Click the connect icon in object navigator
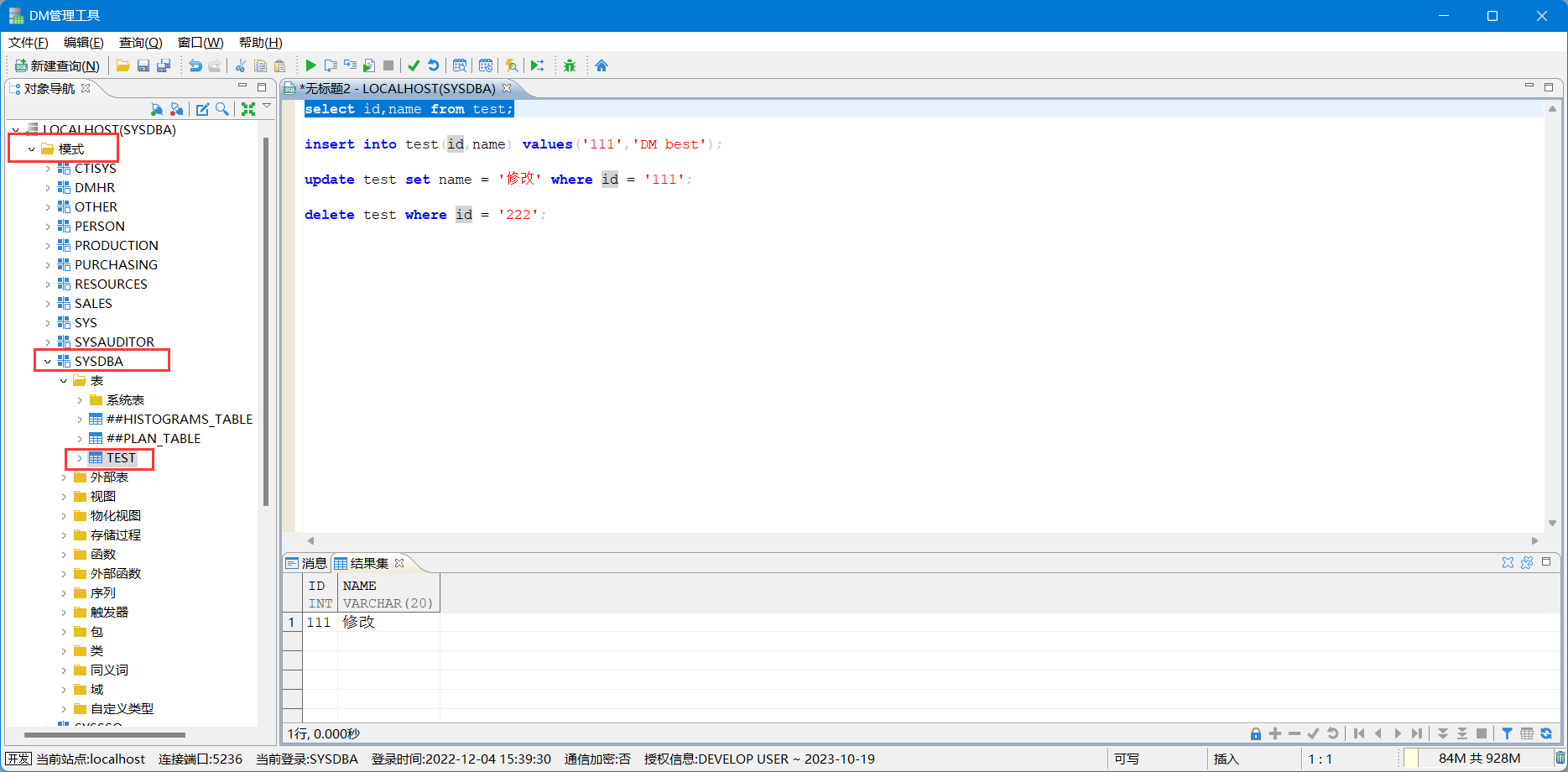 (156, 109)
